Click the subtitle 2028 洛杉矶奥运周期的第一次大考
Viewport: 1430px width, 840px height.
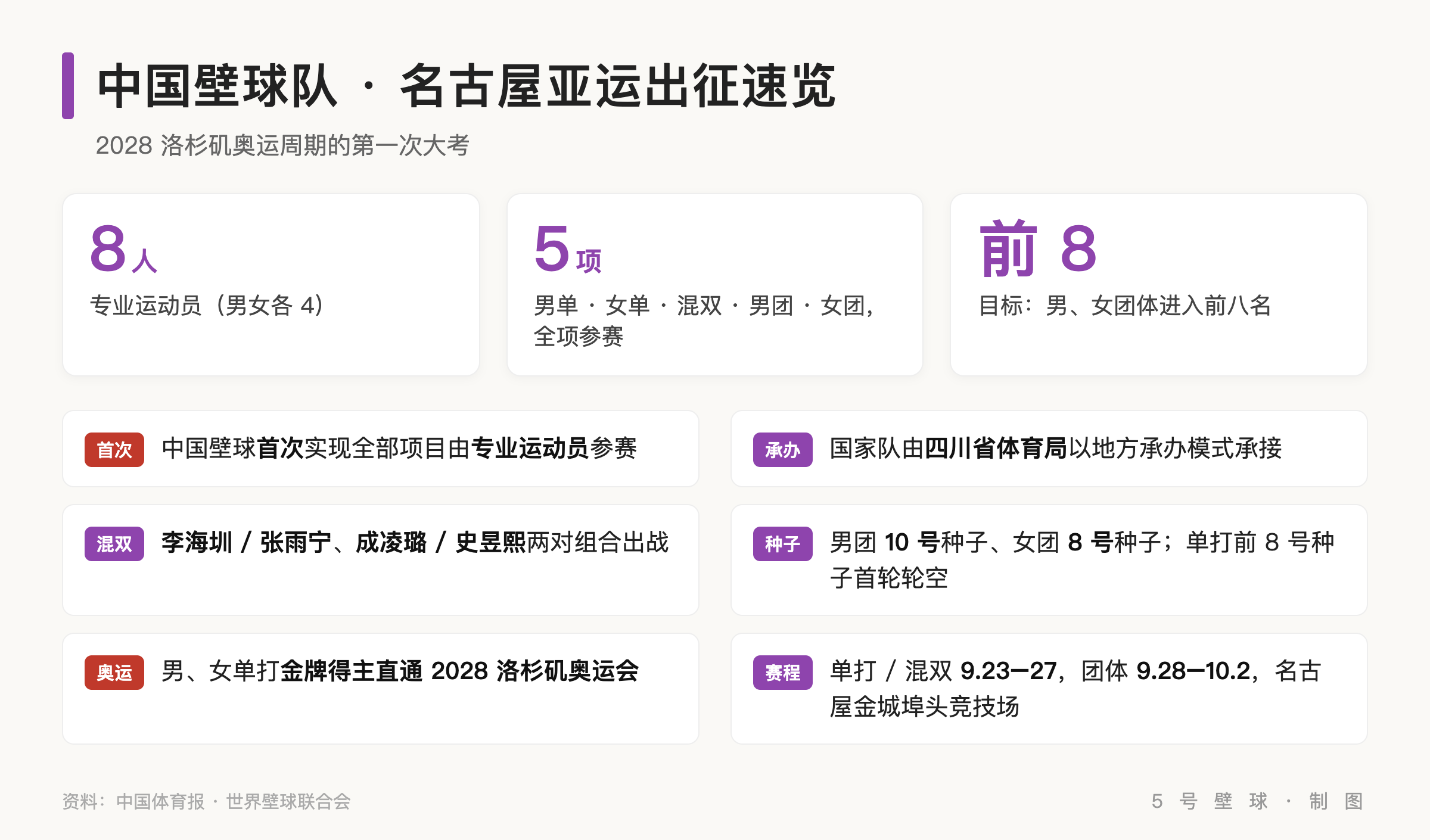[x=282, y=145]
